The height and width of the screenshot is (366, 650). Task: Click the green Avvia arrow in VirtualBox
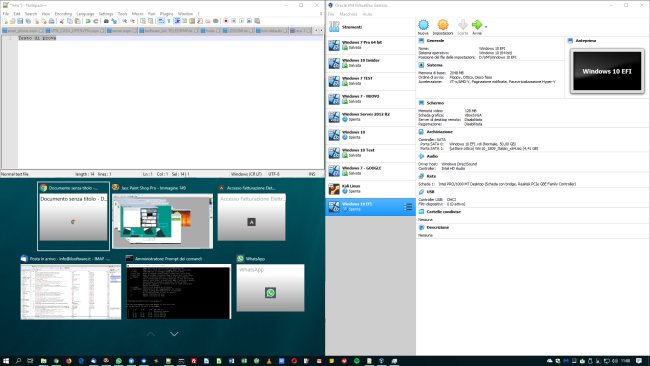pos(477,27)
